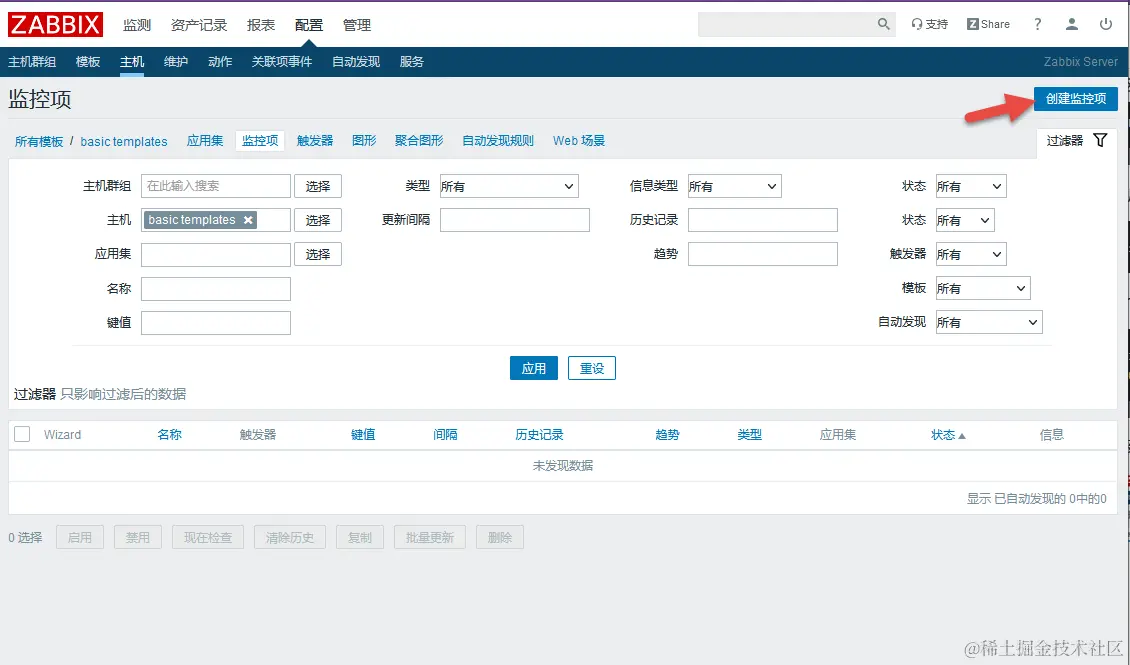Open the 管理 menu
This screenshot has width=1130, height=665.
point(356,24)
